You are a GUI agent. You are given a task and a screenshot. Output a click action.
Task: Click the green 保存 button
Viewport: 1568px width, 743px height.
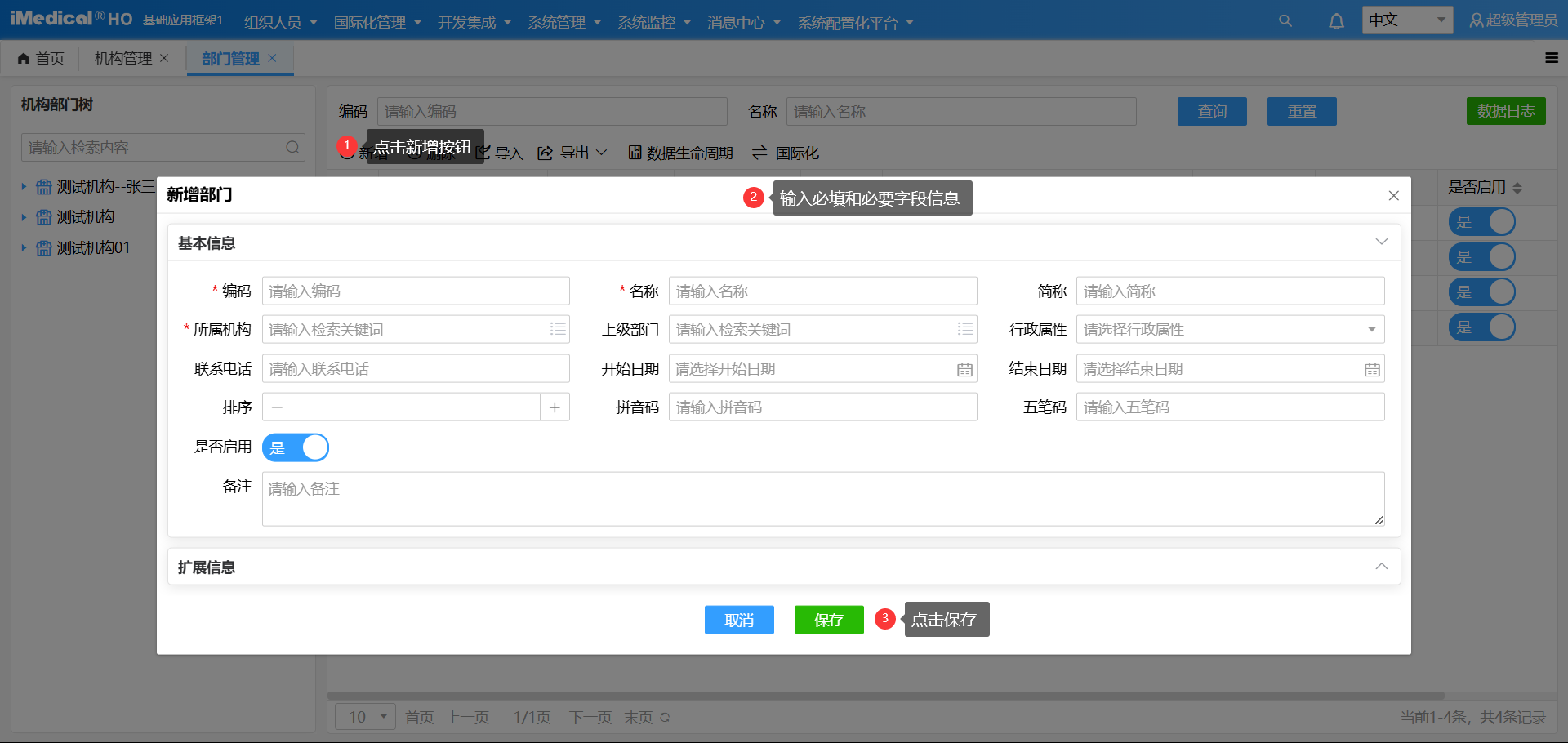coord(829,620)
